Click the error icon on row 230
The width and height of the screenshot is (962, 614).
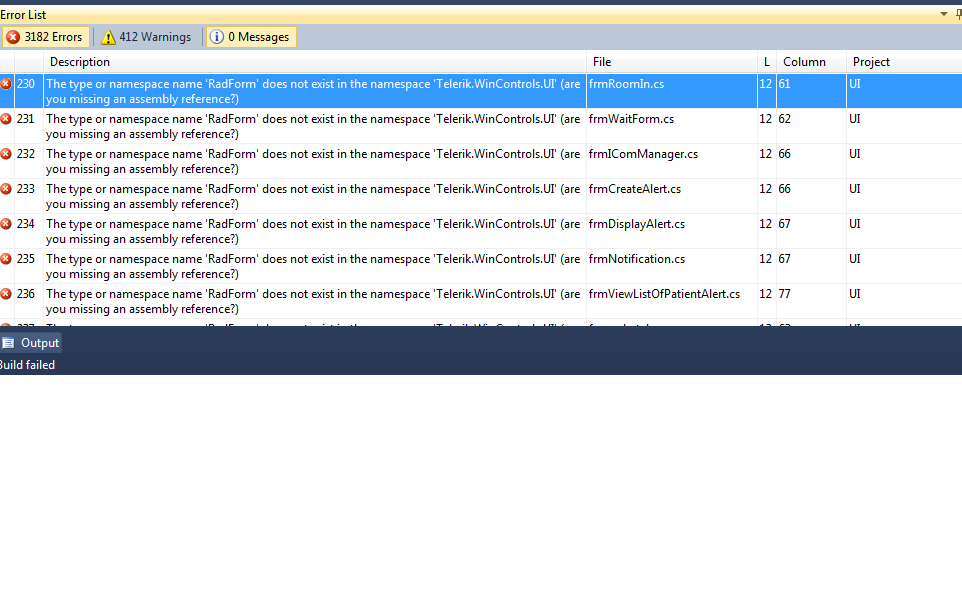[6, 84]
